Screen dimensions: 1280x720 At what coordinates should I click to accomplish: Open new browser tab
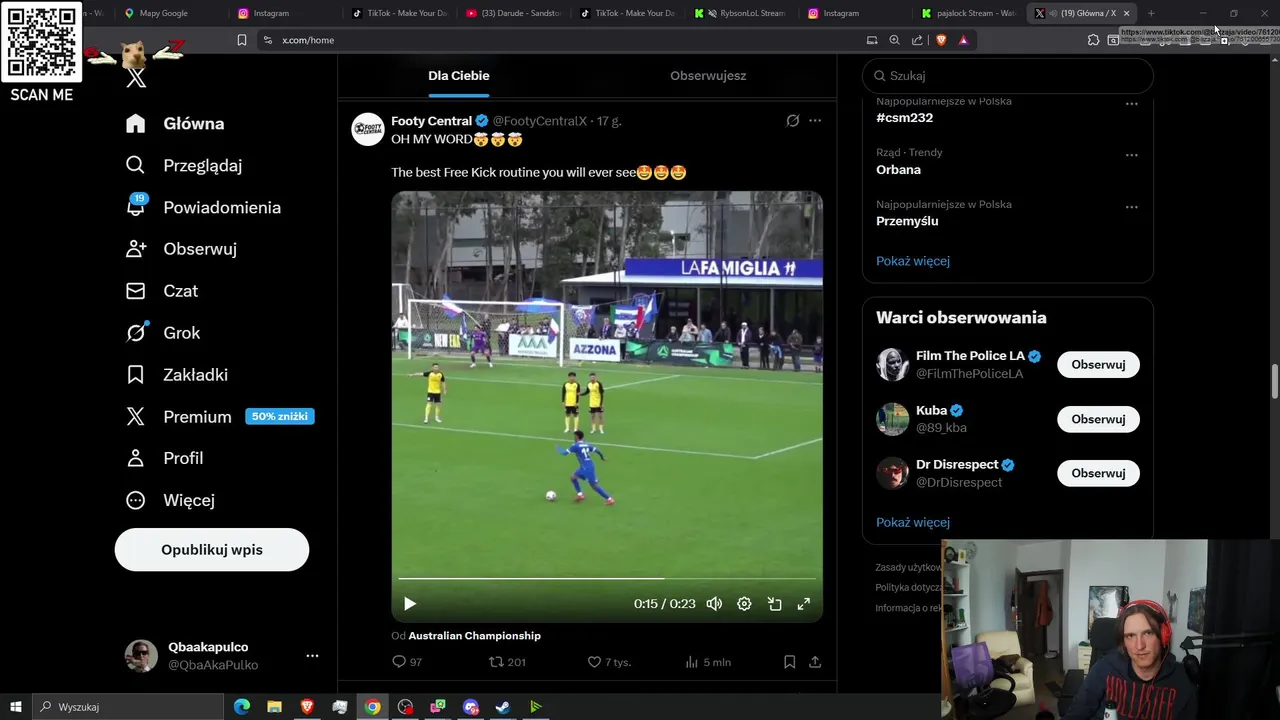click(x=1151, y=13)
